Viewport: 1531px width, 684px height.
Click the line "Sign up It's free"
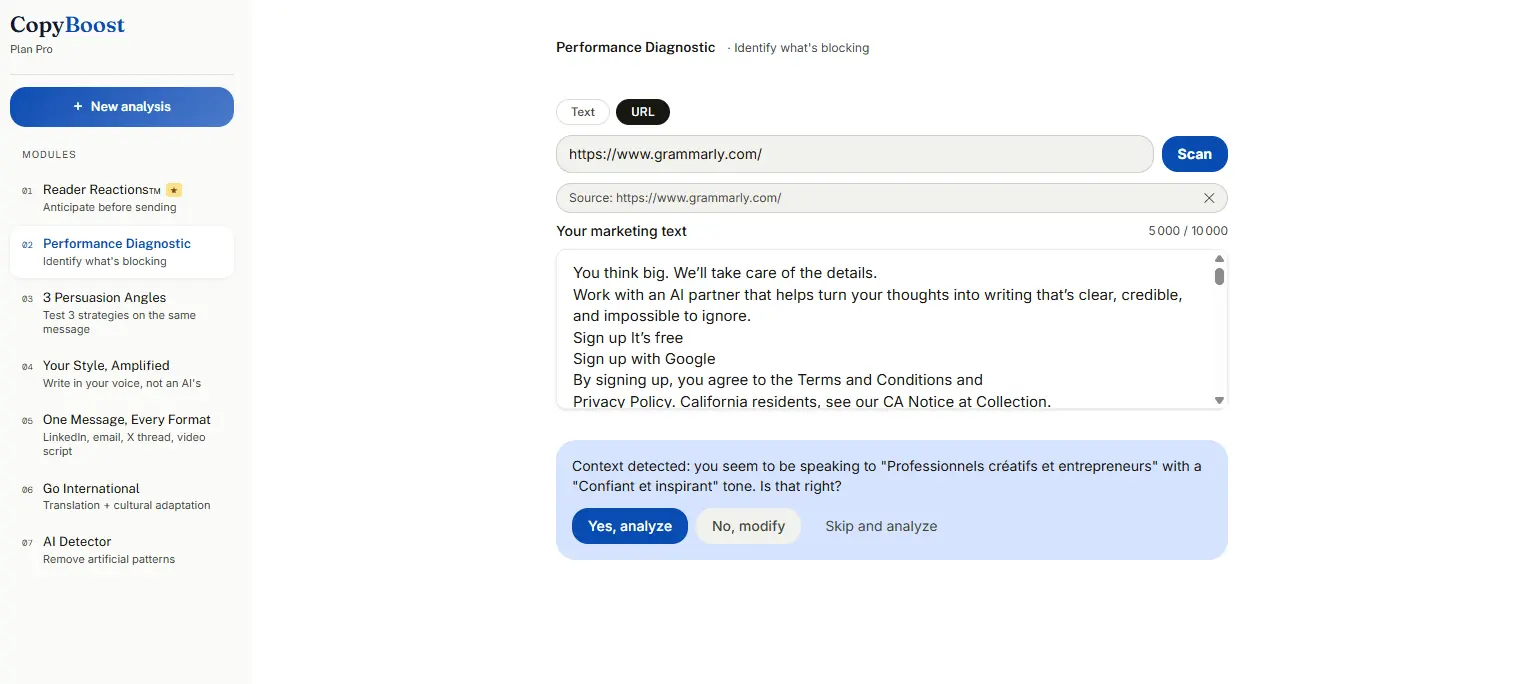[628, 338]
